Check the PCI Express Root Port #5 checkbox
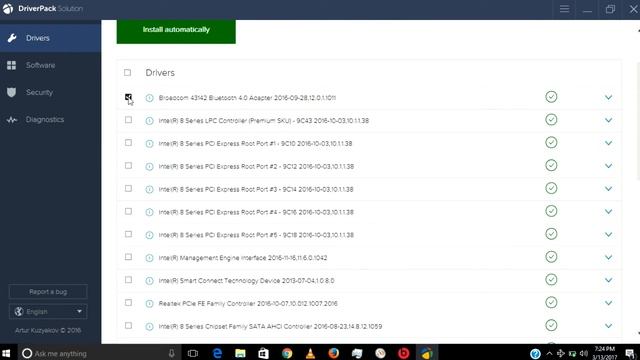 [128, 234]
